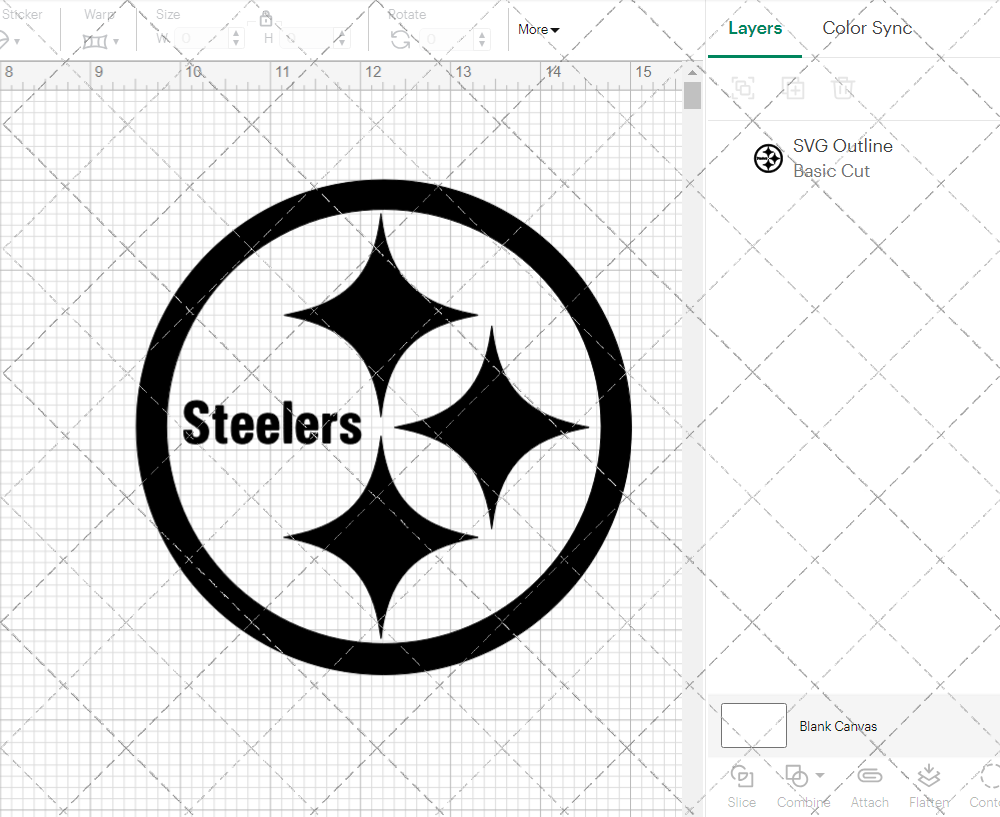1000x817 pixels.
Task: Select the SVG Outline layer thumbnail
Action: tap(768, 158)
